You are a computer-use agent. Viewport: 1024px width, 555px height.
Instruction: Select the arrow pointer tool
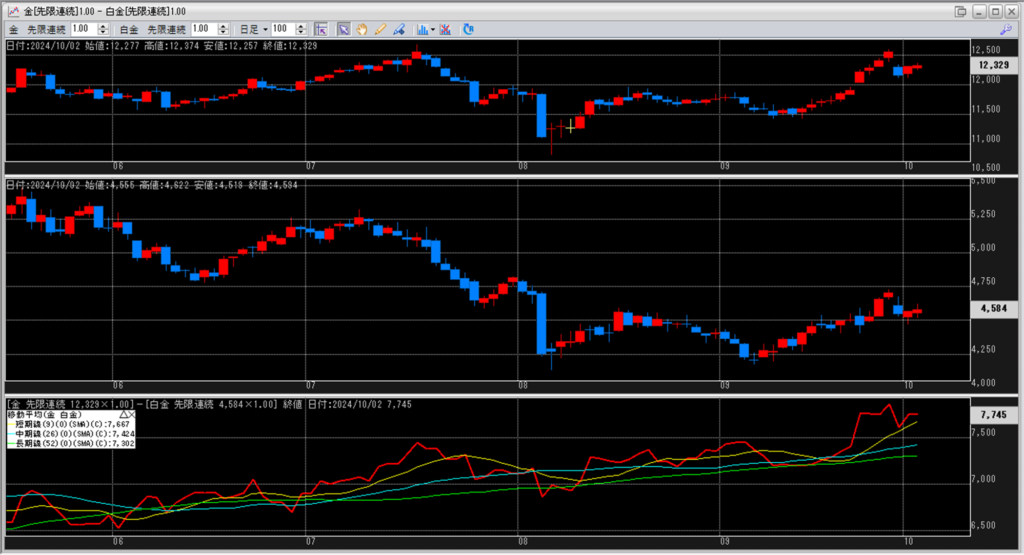tap(343, 29)
